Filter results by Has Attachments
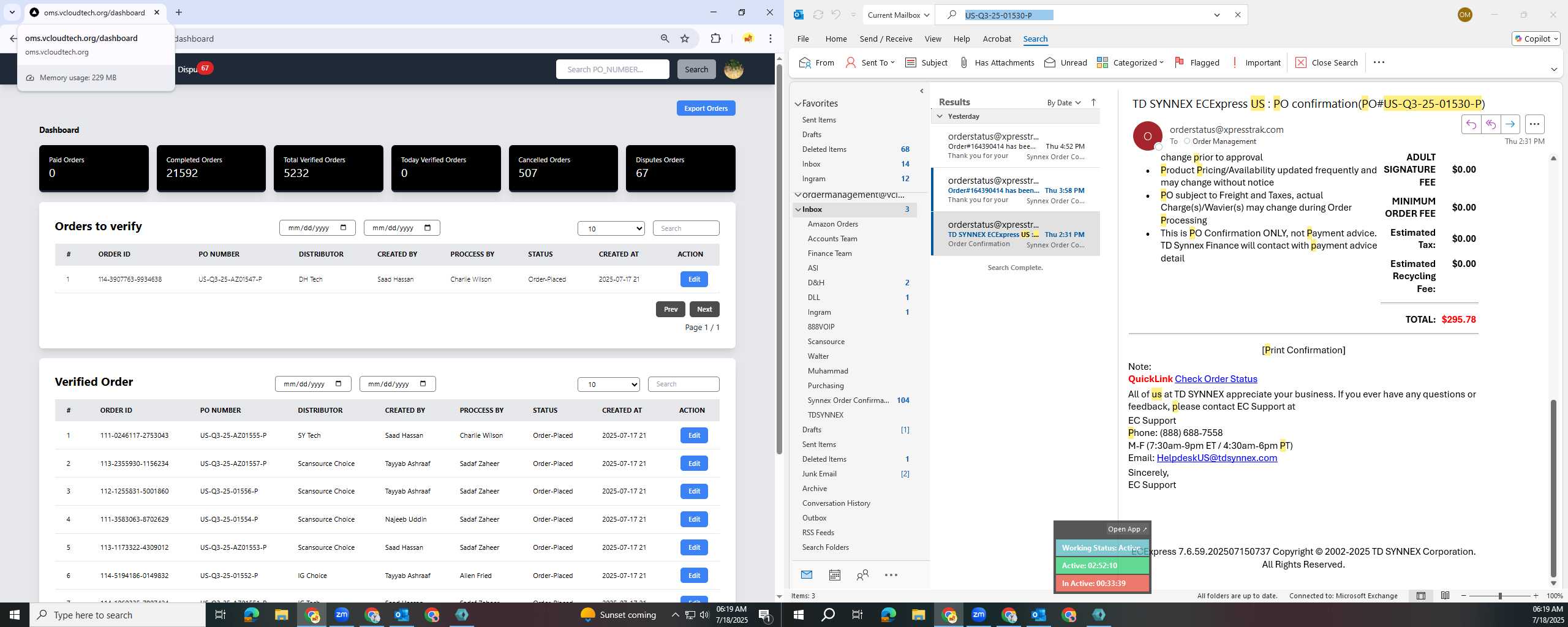Viewport: 1568px width, 627px height. pyautogui.click(x=997, y=62)
